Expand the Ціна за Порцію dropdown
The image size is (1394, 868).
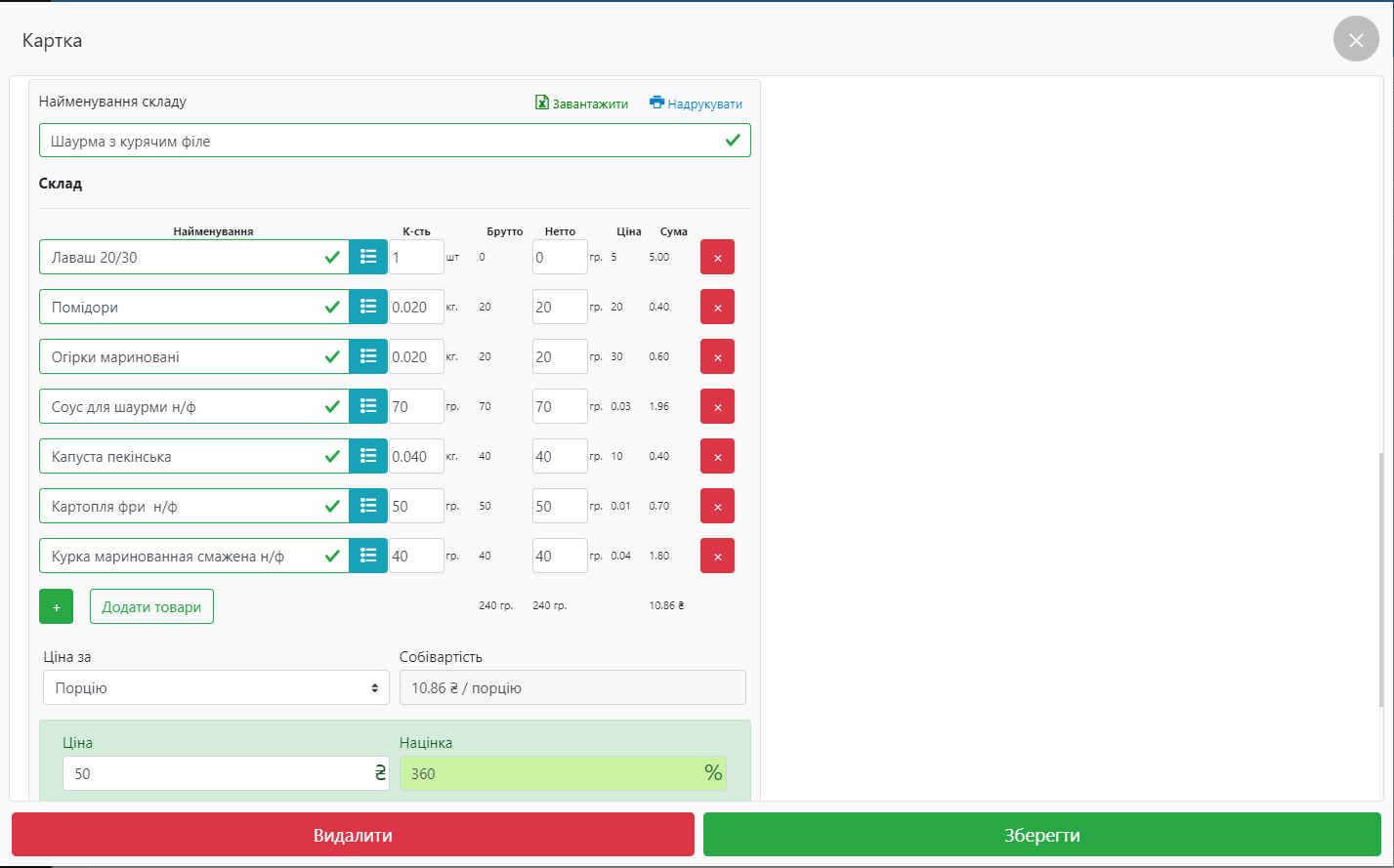click(216, 687)
